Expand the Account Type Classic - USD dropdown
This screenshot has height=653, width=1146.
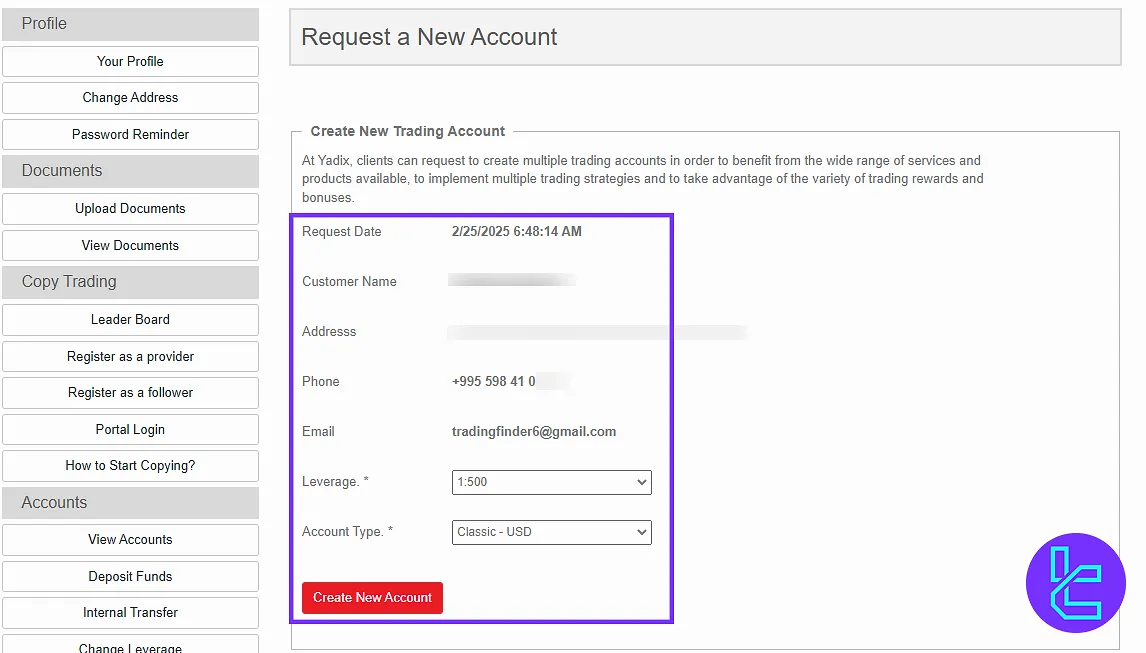[x=551, y=532]
